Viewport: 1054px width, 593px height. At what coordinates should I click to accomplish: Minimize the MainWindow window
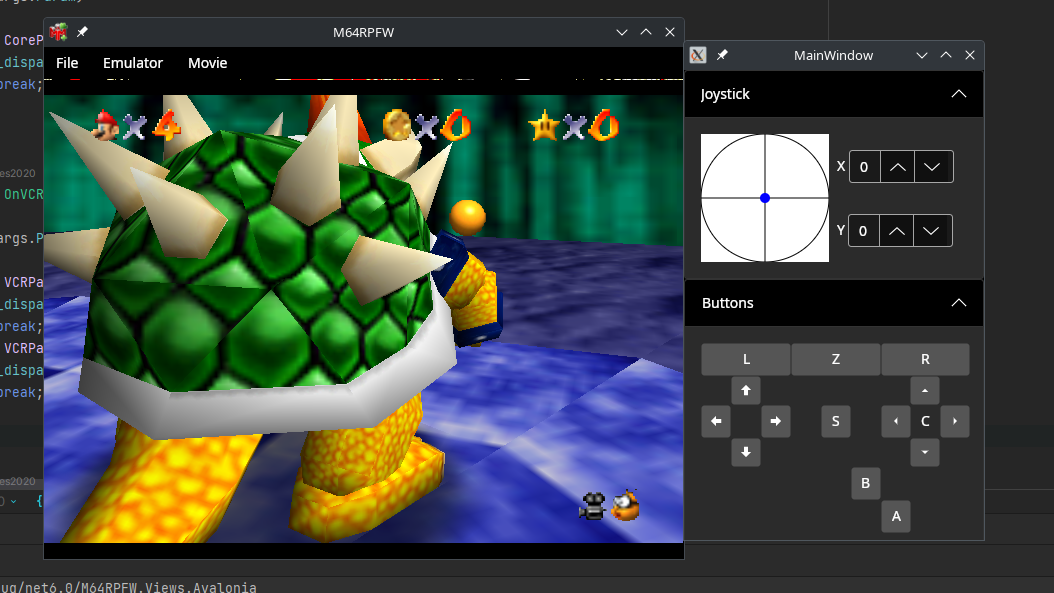point(922,55)
